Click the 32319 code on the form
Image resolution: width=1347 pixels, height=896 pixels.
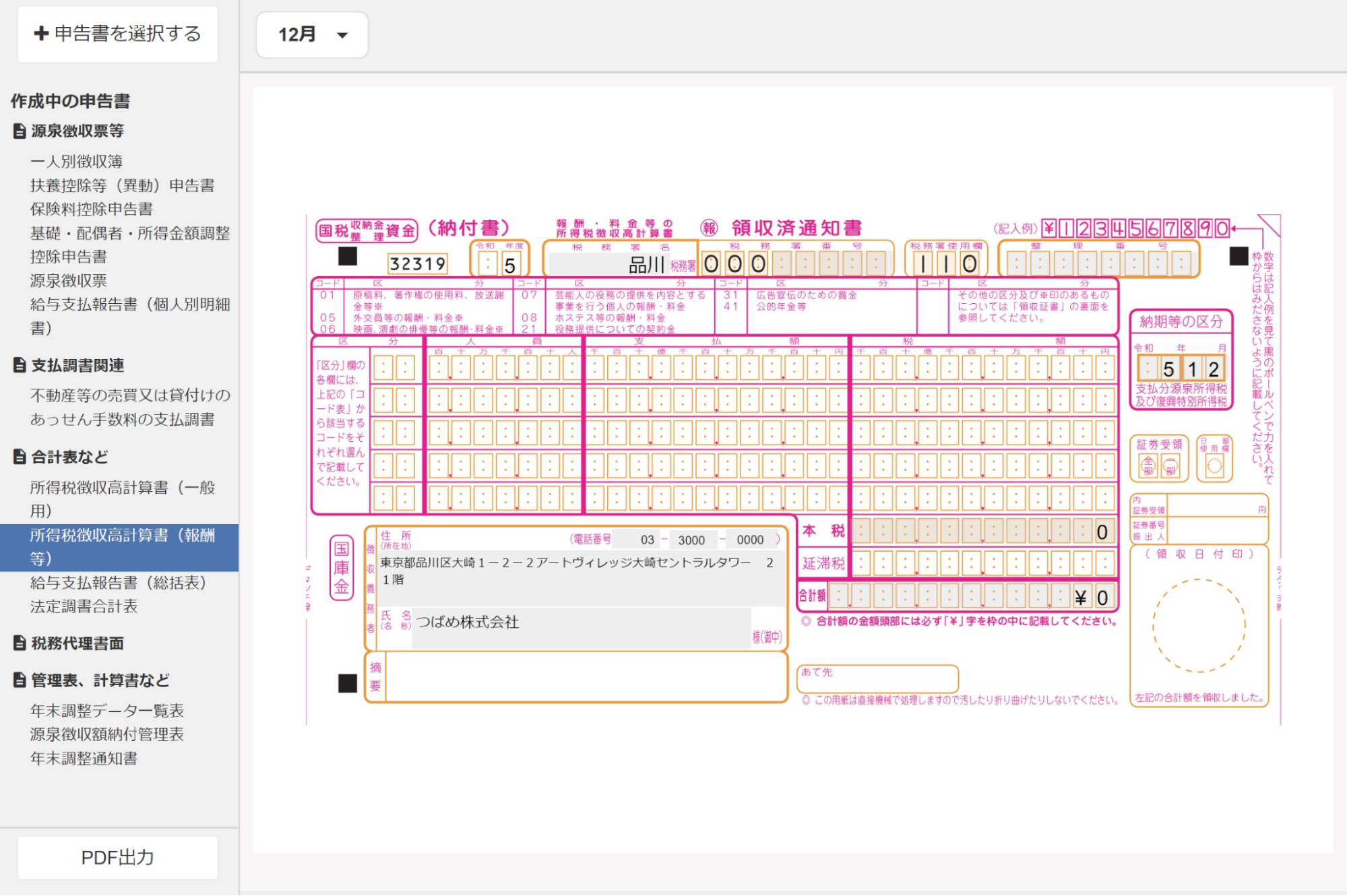pyautogui.click(x=418, y=263)
